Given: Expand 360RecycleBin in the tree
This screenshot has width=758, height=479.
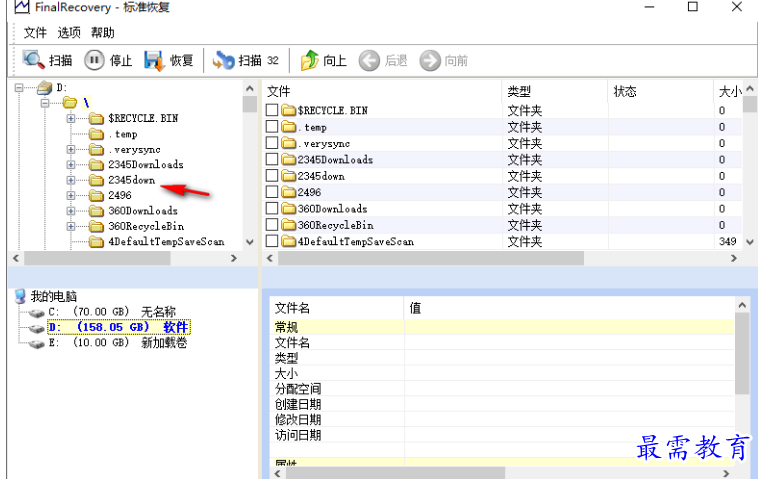Looking at the screenshot, I should pyautogui.click(x=71, y=227).
